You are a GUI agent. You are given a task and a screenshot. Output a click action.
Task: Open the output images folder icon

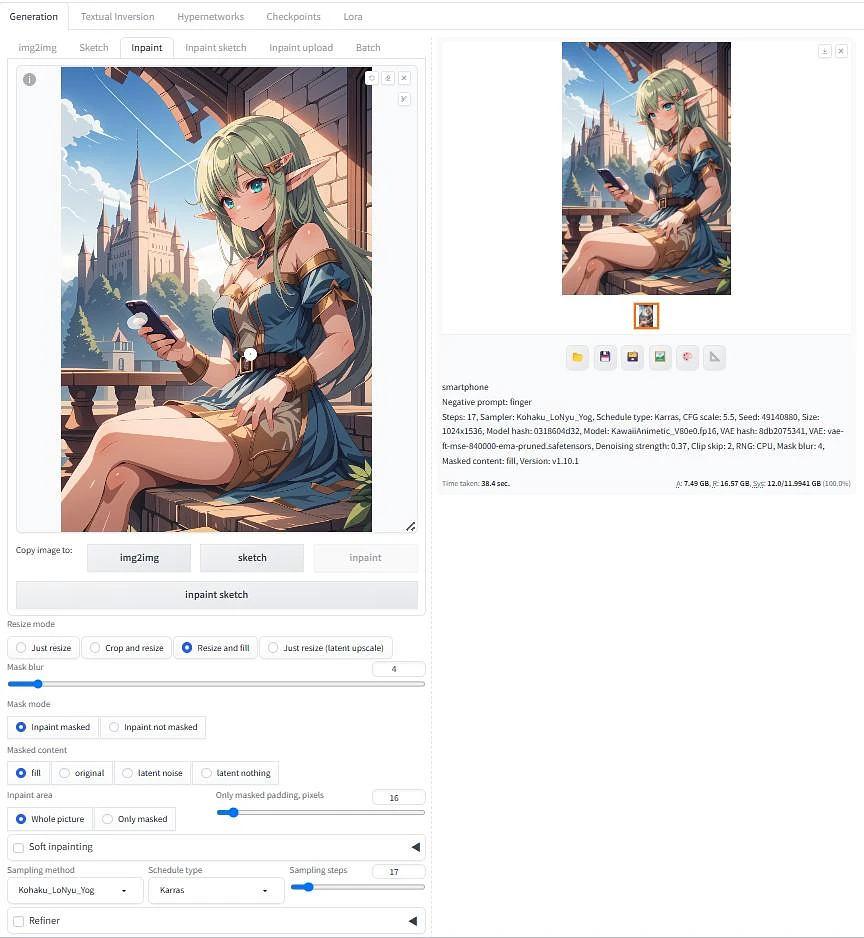click(x=577, y=357)
